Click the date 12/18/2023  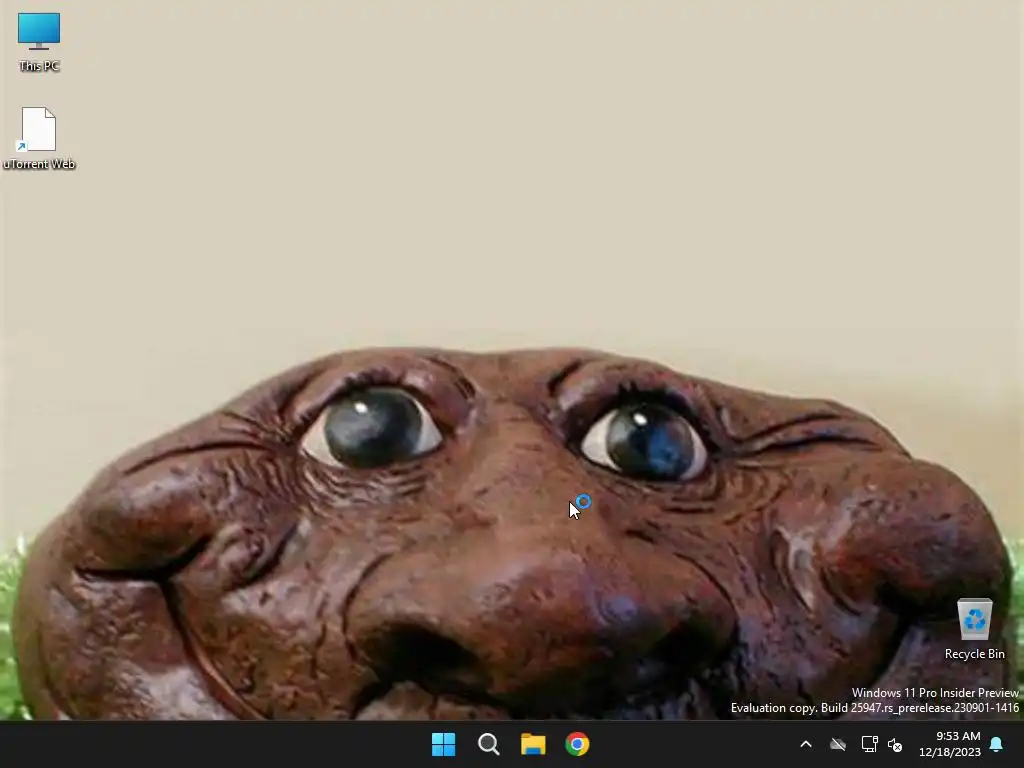click(x=950, y=752)
